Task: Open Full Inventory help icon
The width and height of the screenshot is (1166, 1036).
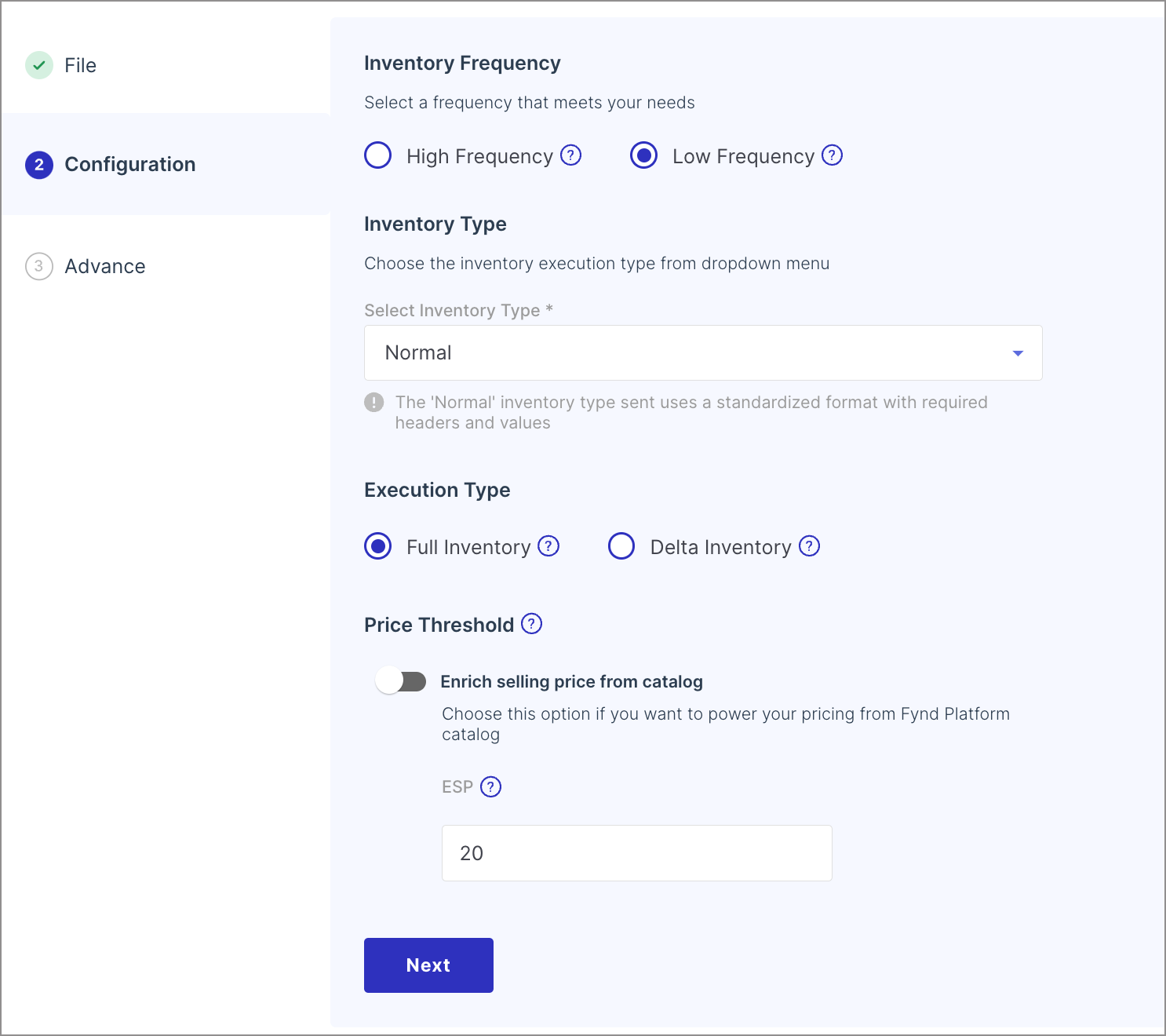Action: point(548,545)
